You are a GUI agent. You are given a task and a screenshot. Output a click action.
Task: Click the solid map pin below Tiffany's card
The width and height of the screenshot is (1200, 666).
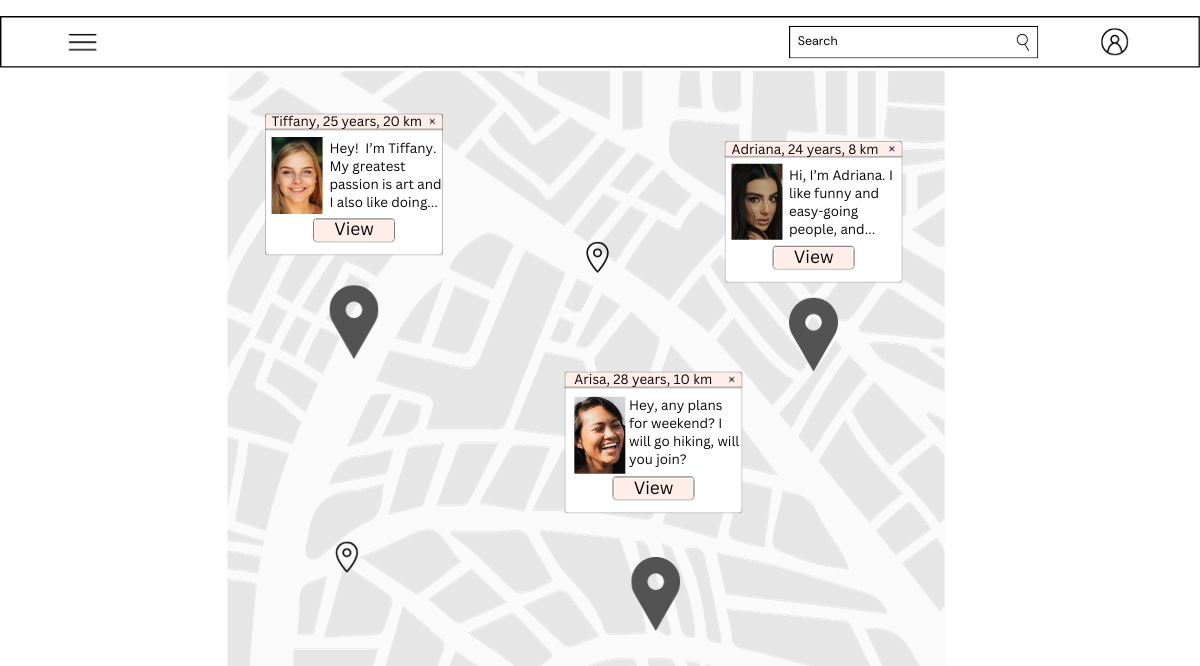point(354,314)
